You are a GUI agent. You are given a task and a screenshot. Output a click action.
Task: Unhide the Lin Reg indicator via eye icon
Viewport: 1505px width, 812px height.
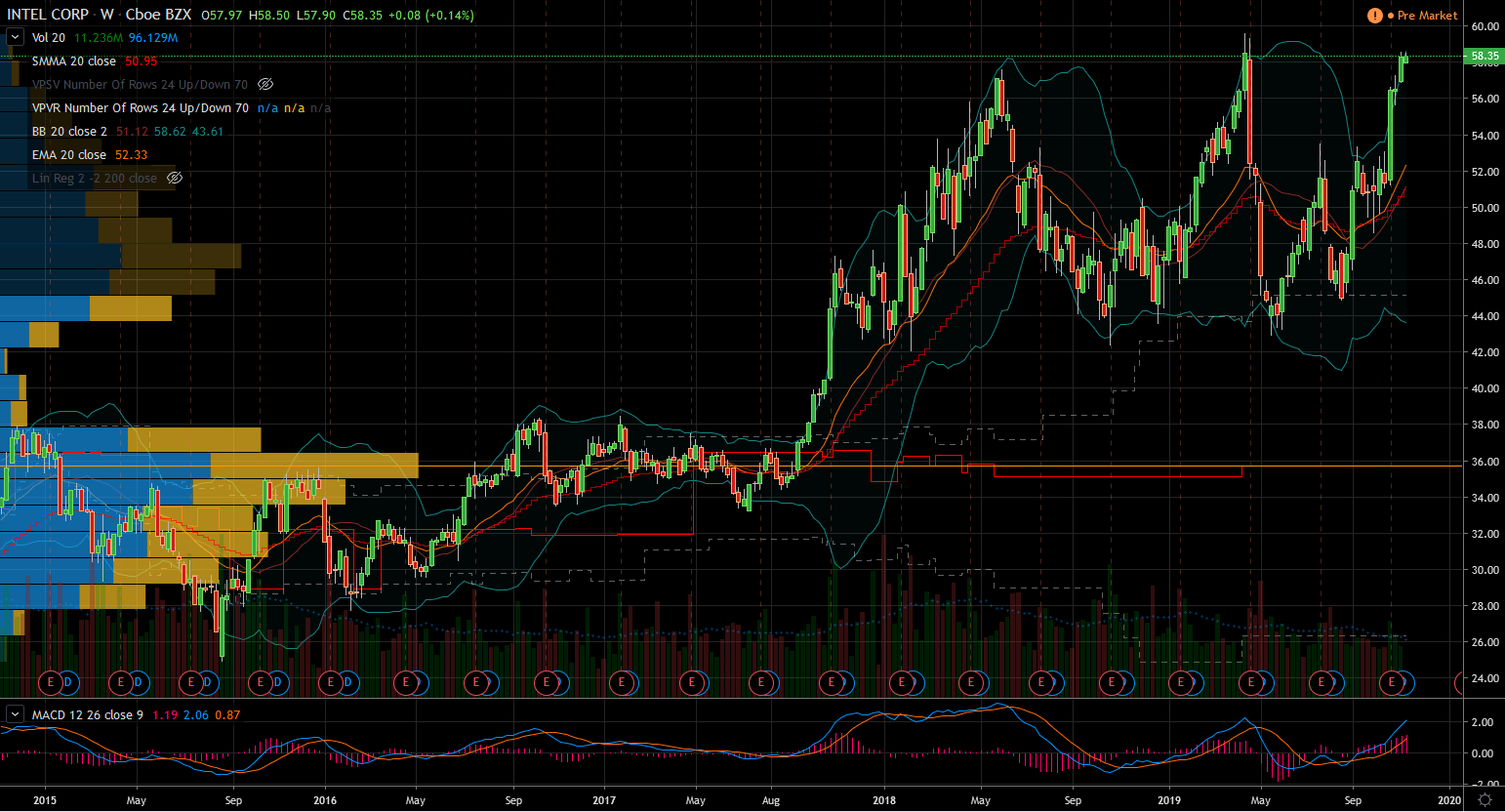tap(175, 179)
